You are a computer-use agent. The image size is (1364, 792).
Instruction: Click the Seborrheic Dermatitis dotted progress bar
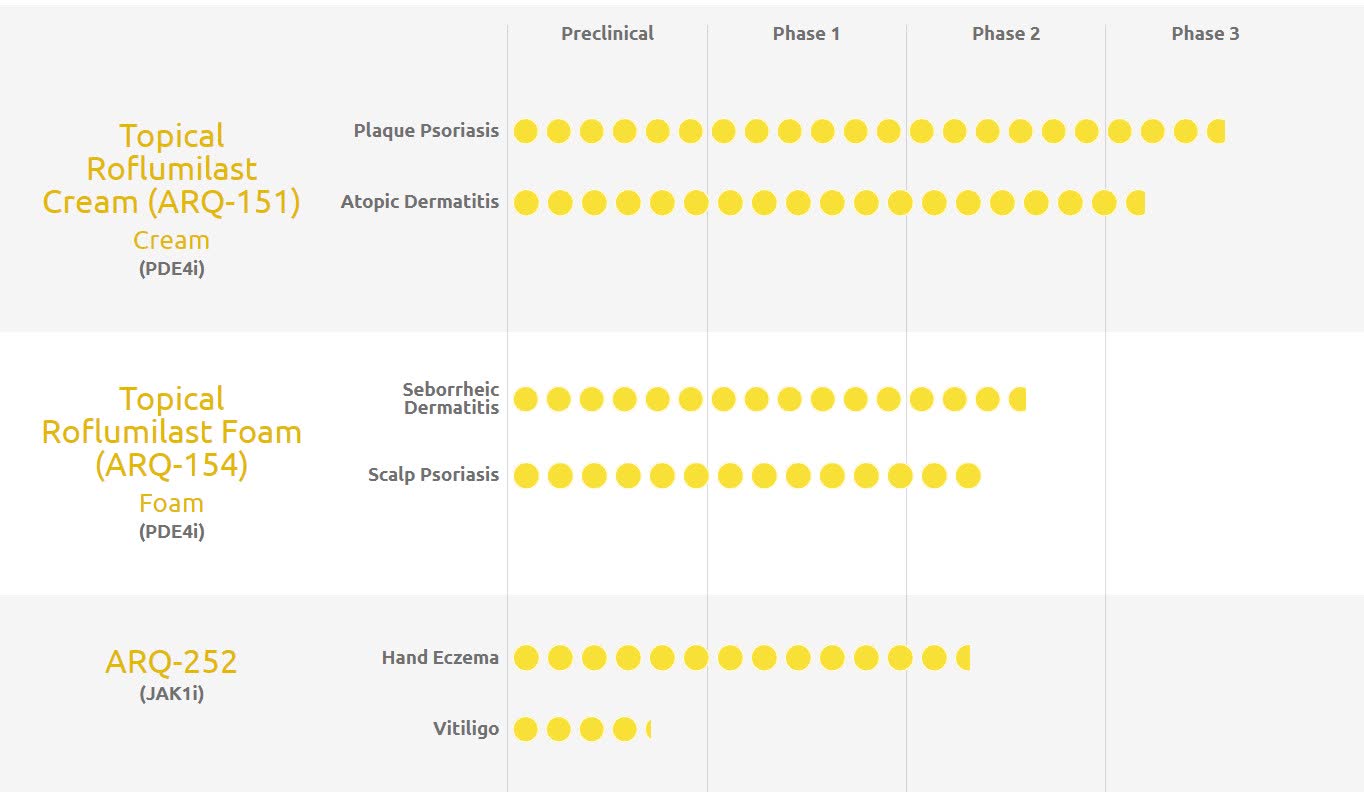point(769,400)
